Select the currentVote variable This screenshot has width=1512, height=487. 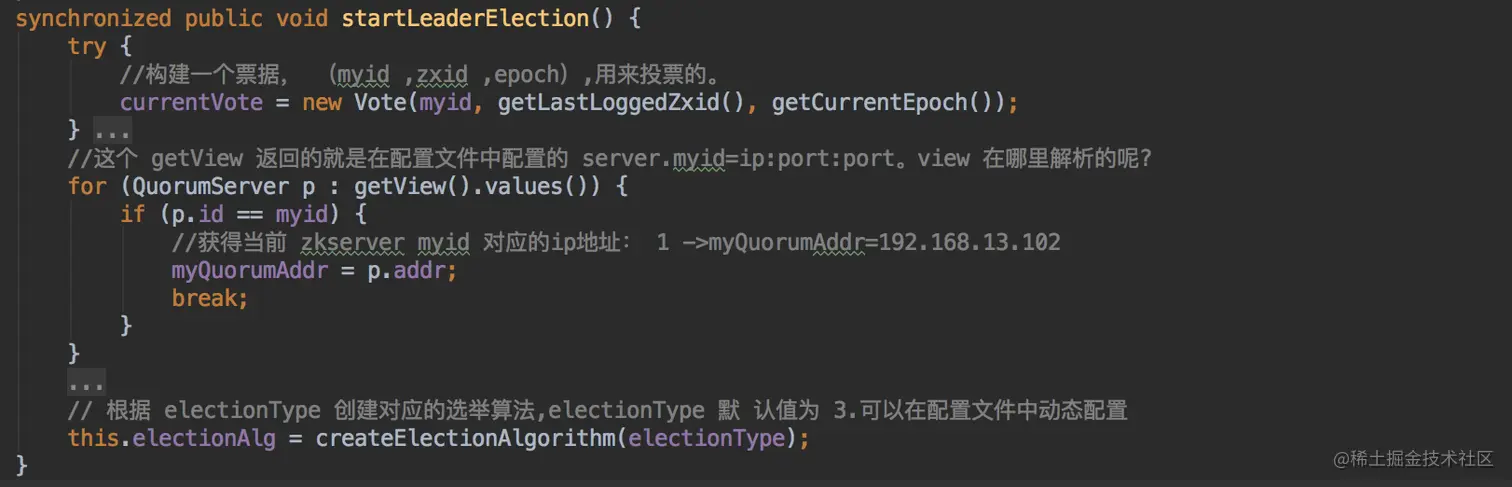pyautogui.click(x=191, y=103)
